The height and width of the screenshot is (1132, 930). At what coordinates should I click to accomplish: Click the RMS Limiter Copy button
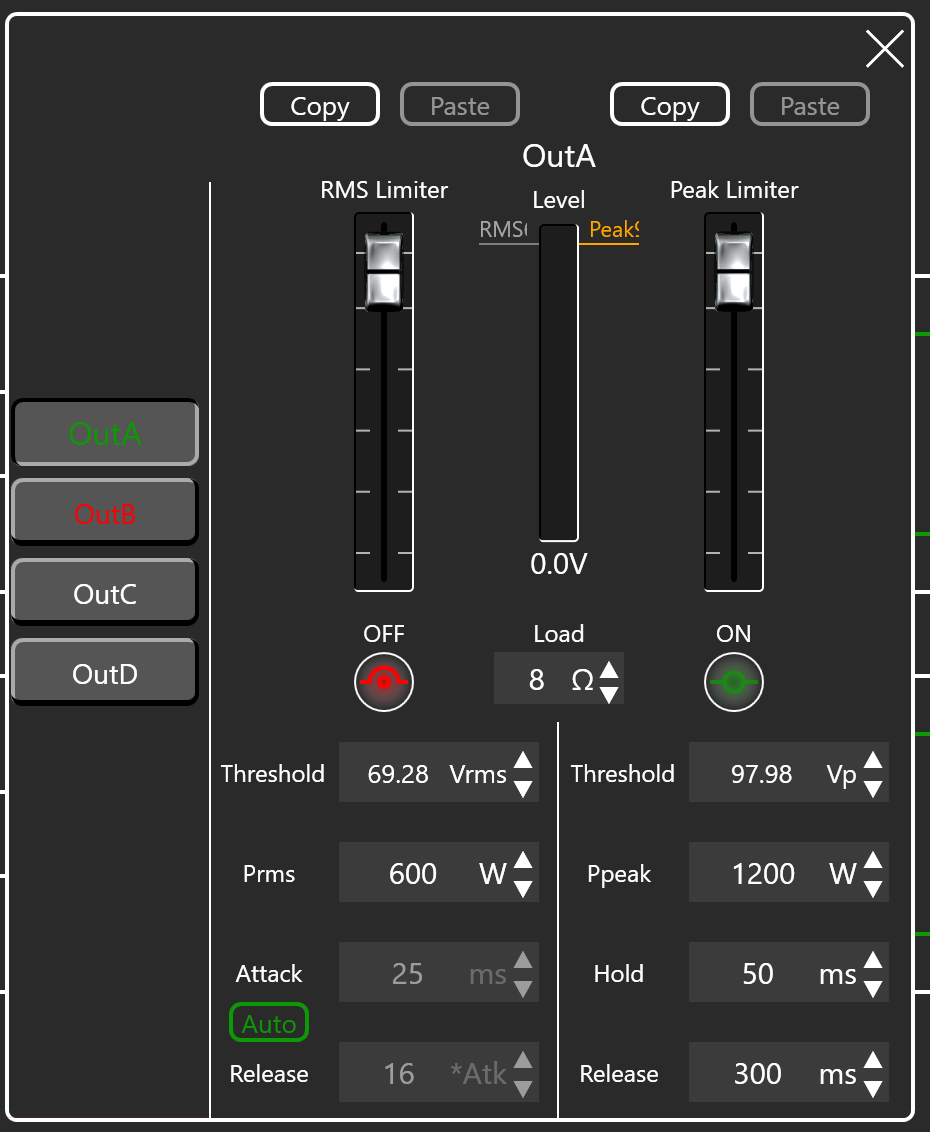(x=320, y=105)
